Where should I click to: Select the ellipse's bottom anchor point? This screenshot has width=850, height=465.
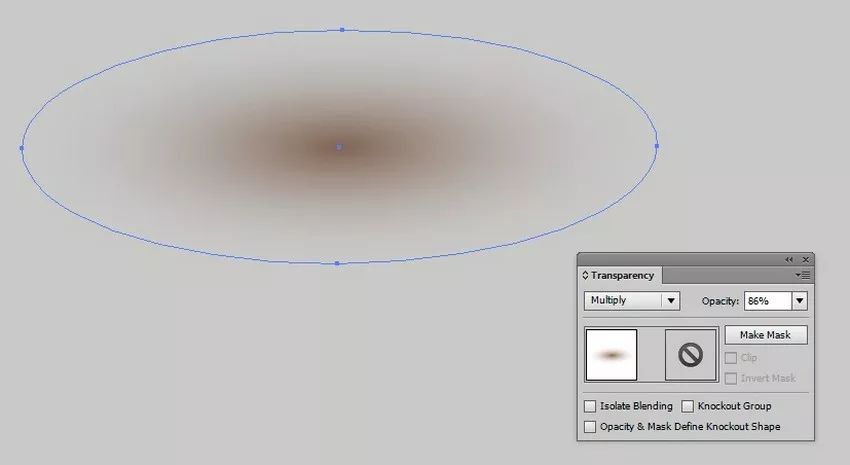pos(337,263)
